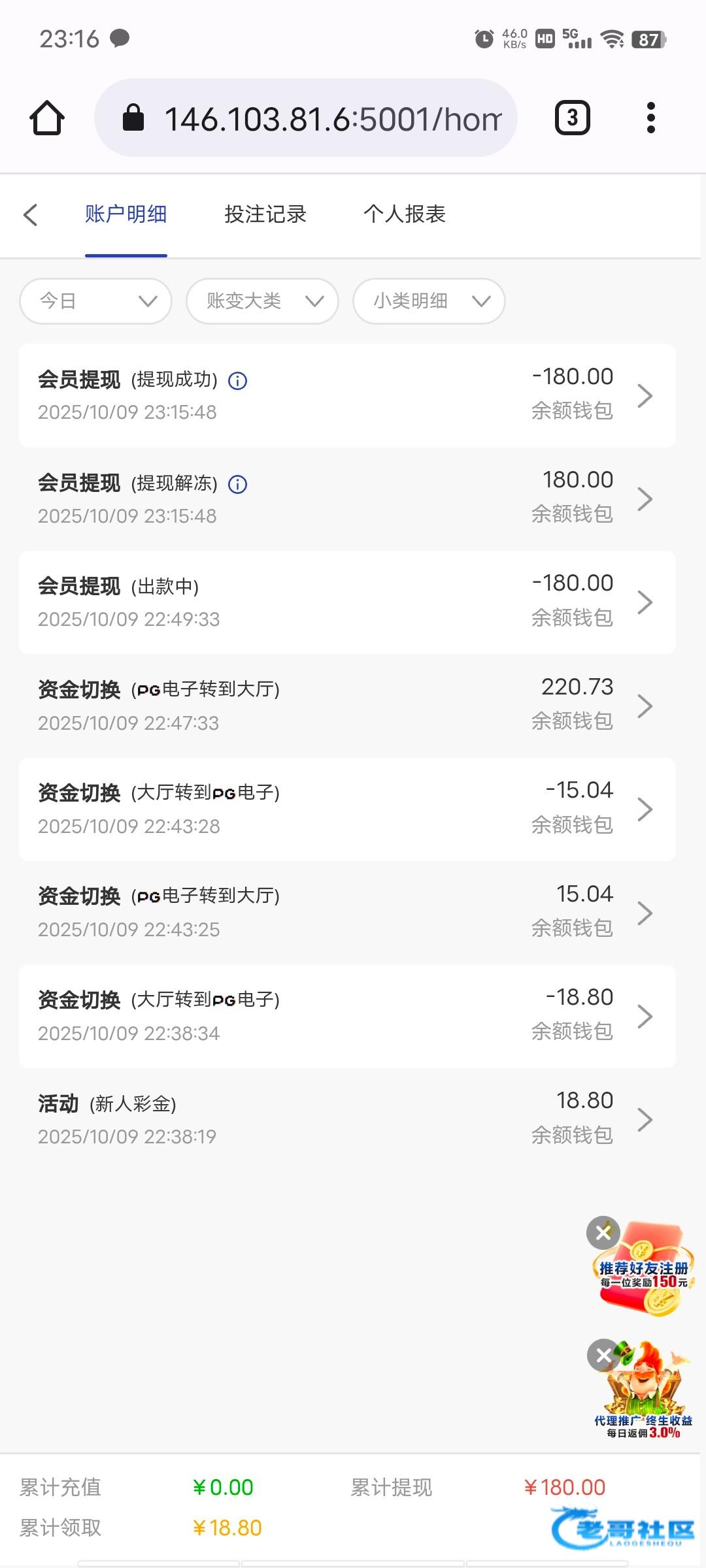
Task: Expand the 今日 date filter dropdown
Action: pos(95,301)
